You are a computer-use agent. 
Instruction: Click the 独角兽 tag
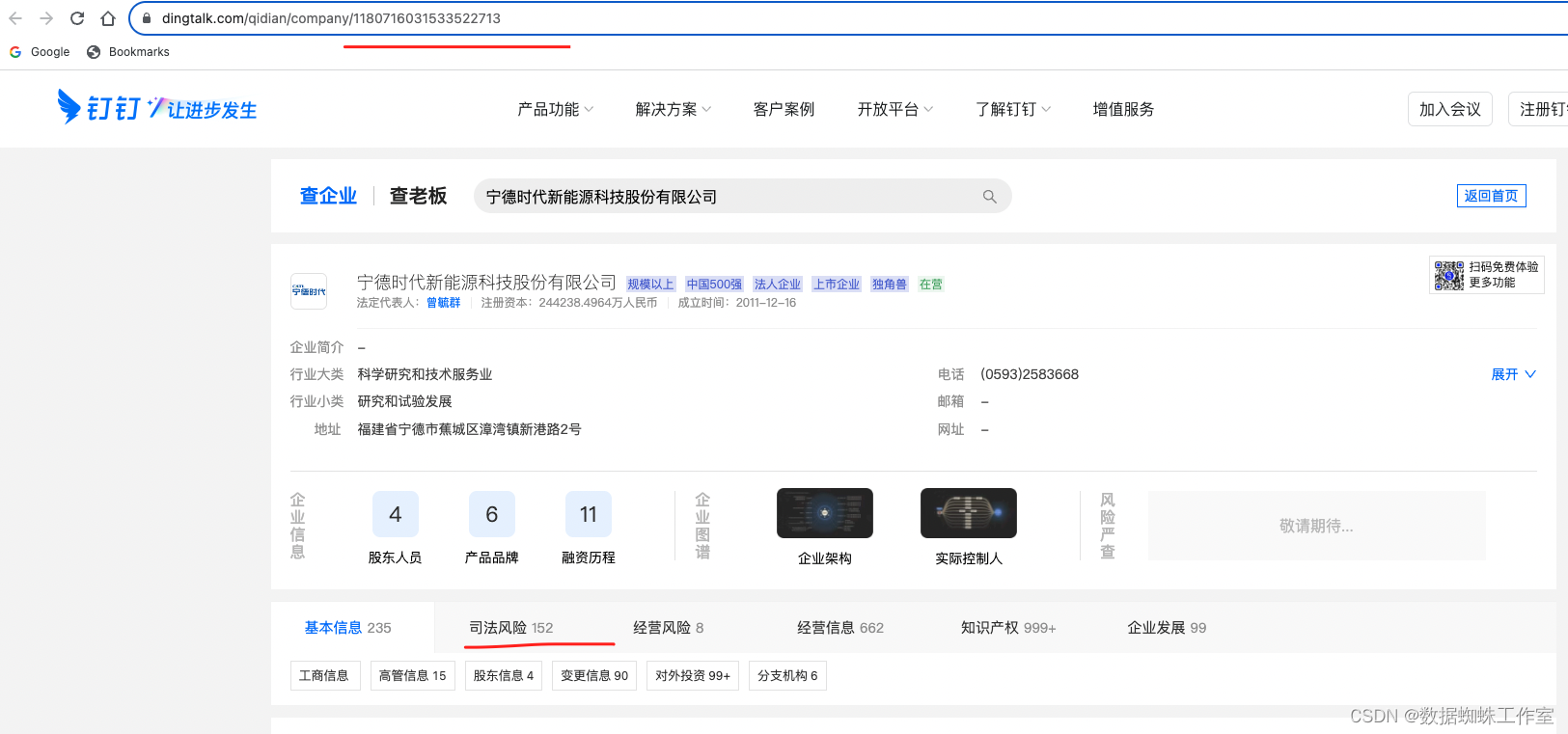click(x=890, y=284)
